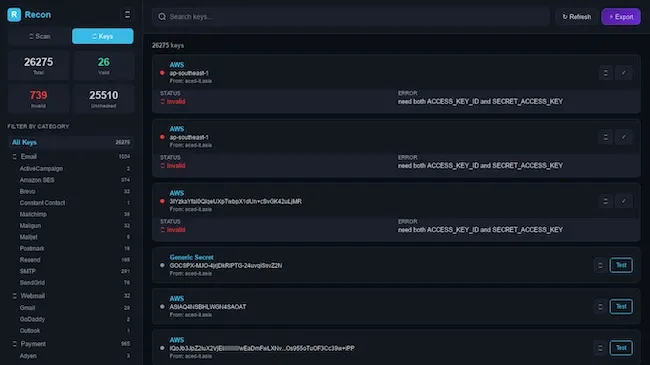This screenshot has width=650, height=365.
Task: Test the AWS IQoJb3JpZ2lu key
Action: click(x=621, y=348)
